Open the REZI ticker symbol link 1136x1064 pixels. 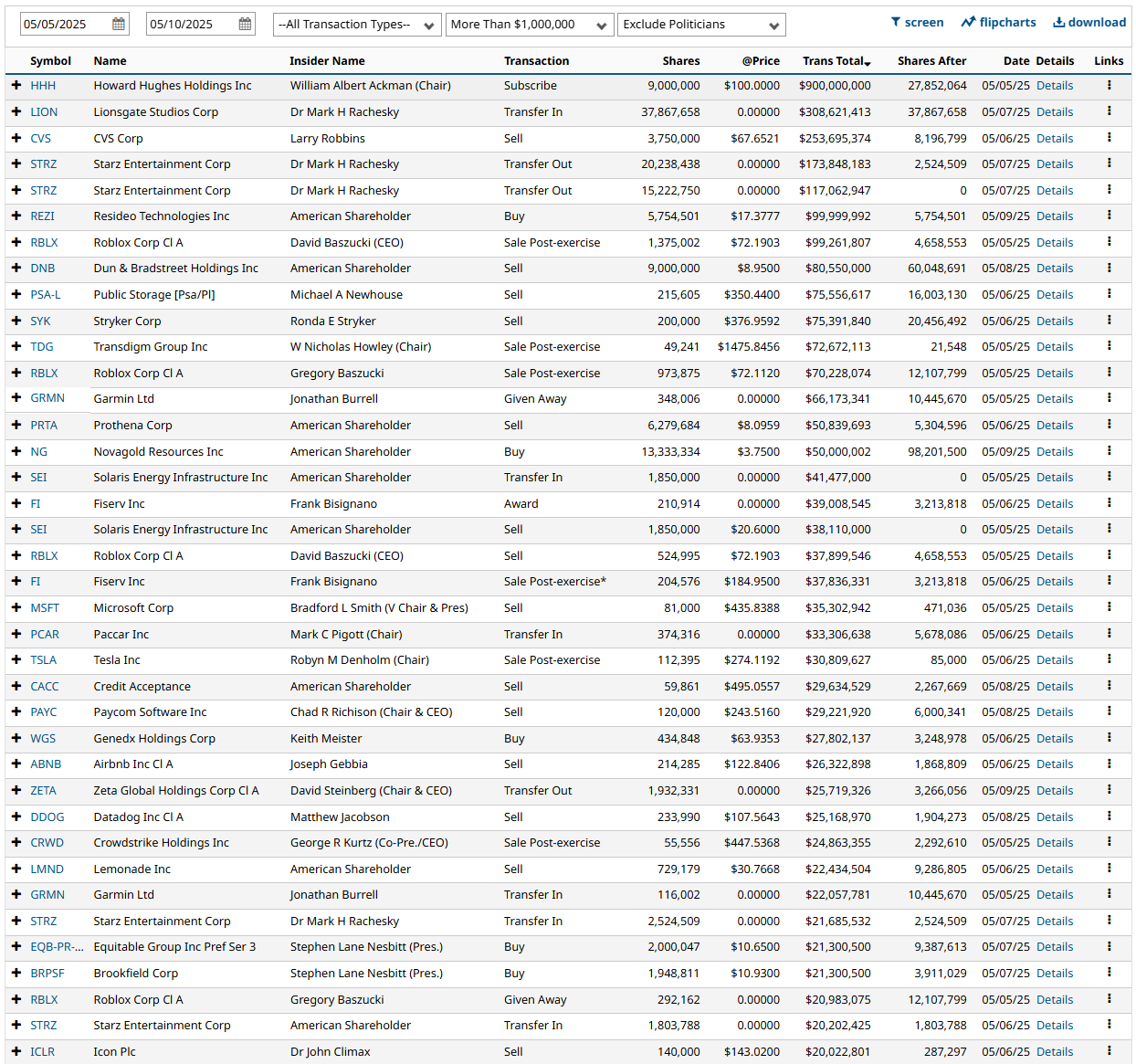pyautogui.click(x=42, y=216)
